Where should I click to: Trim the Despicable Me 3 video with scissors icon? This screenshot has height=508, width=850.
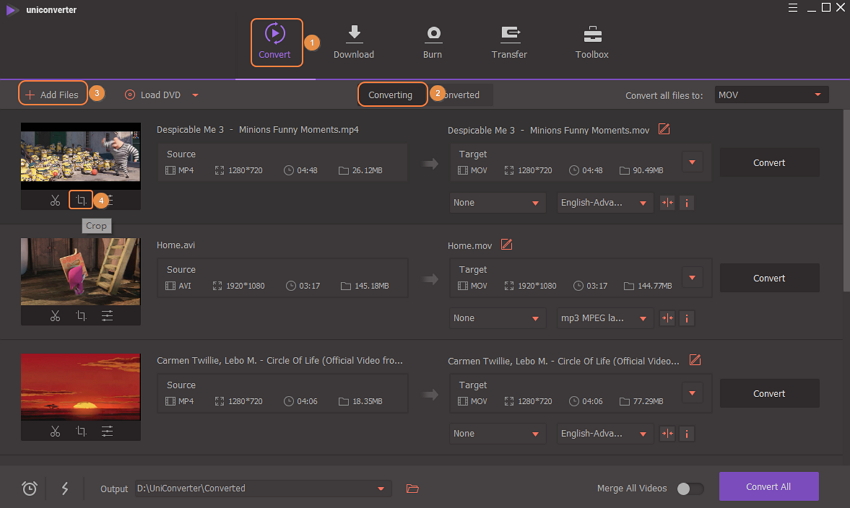pos(55,201)
